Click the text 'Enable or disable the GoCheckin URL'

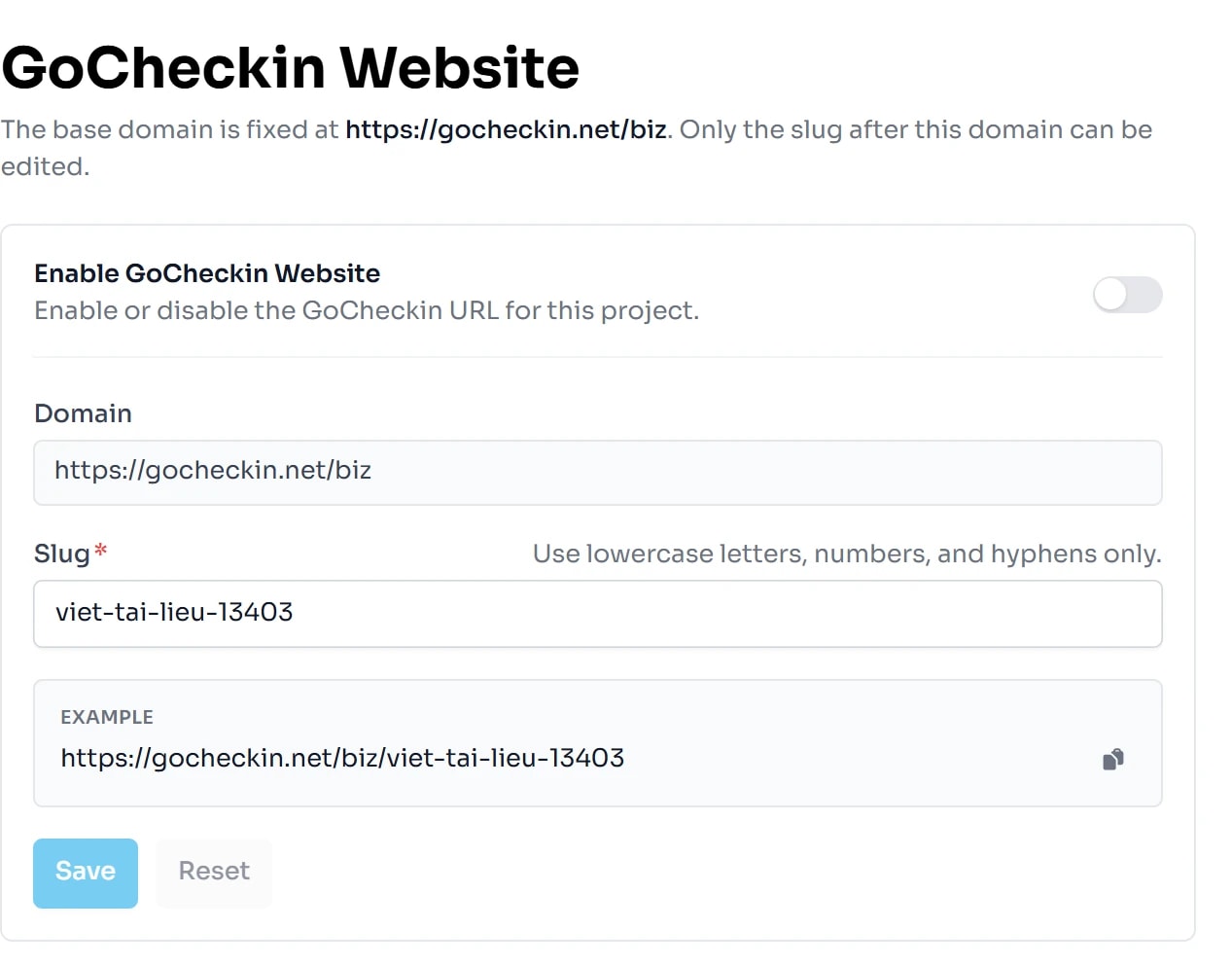point(267,310)
